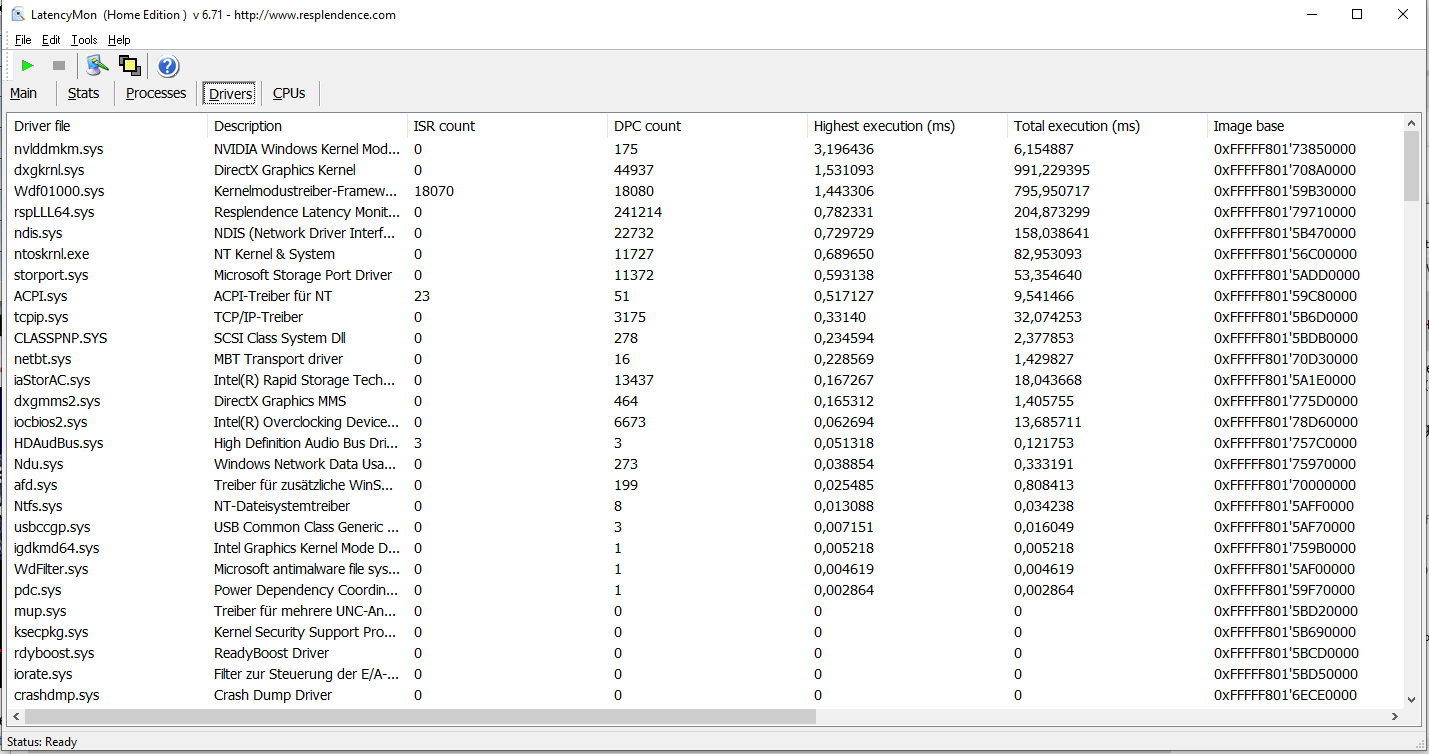Click total execution value 991,229395
The image size is (1429, 754).
click(x=1052, y=170)
